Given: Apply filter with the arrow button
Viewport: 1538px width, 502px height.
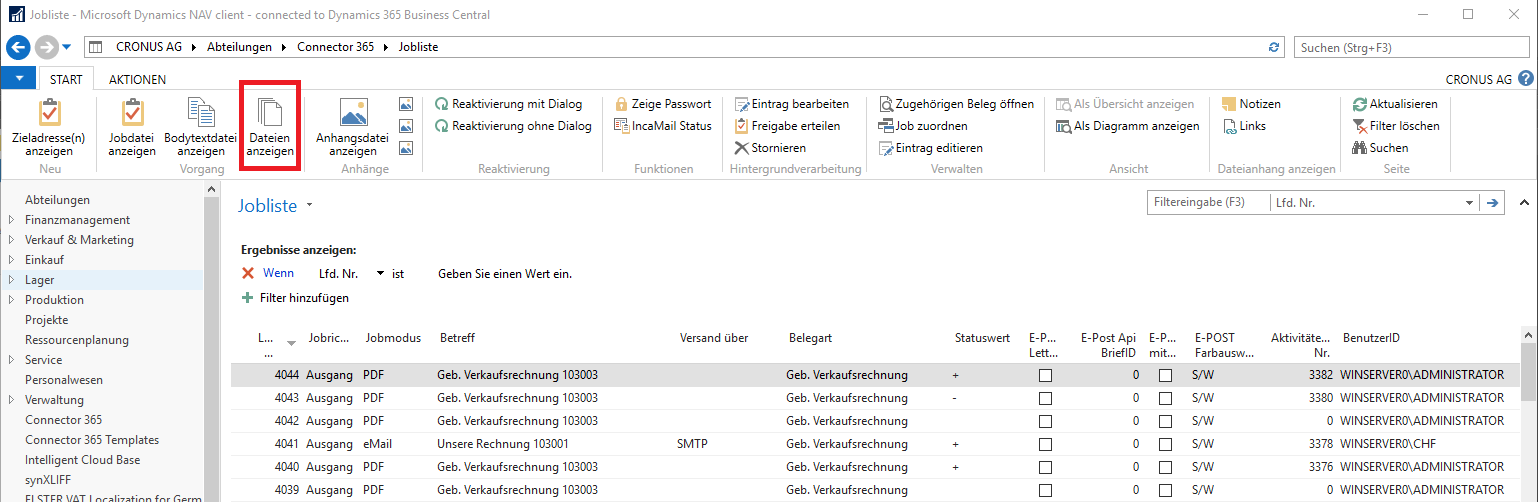Looking at the screenshot, I should pos(1493,203).
